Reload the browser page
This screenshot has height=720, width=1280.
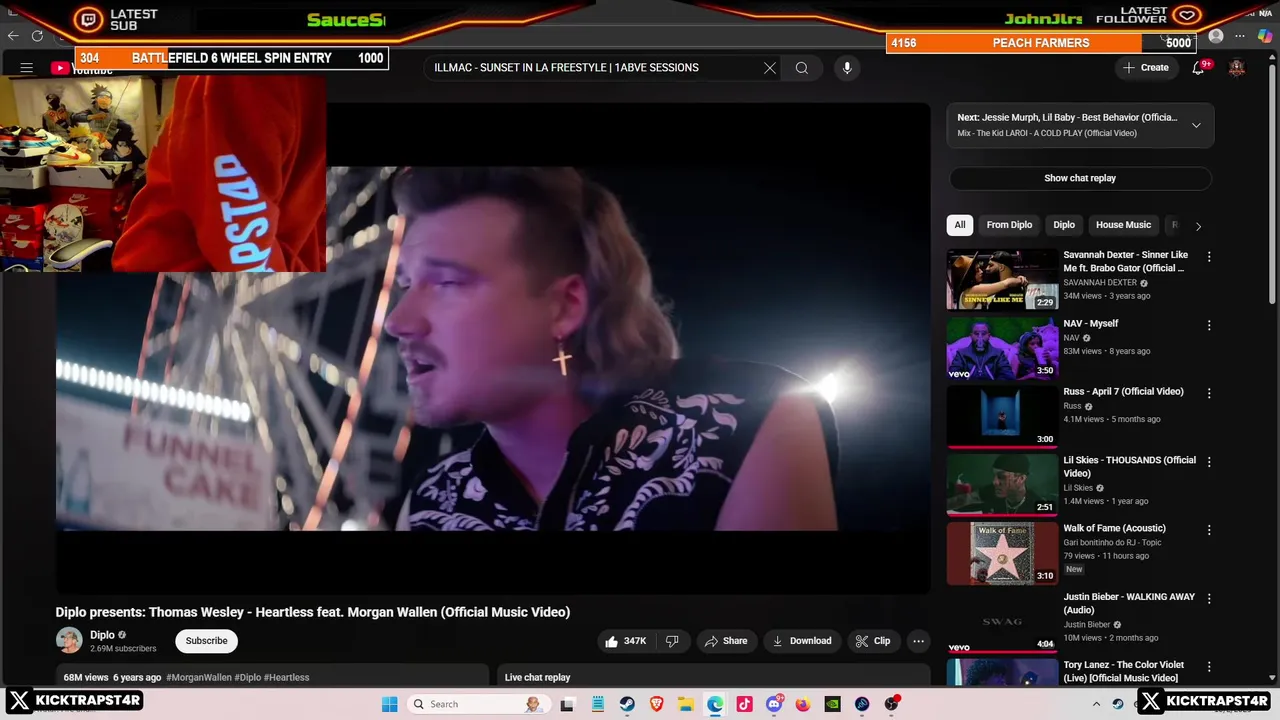click(37, 36)
